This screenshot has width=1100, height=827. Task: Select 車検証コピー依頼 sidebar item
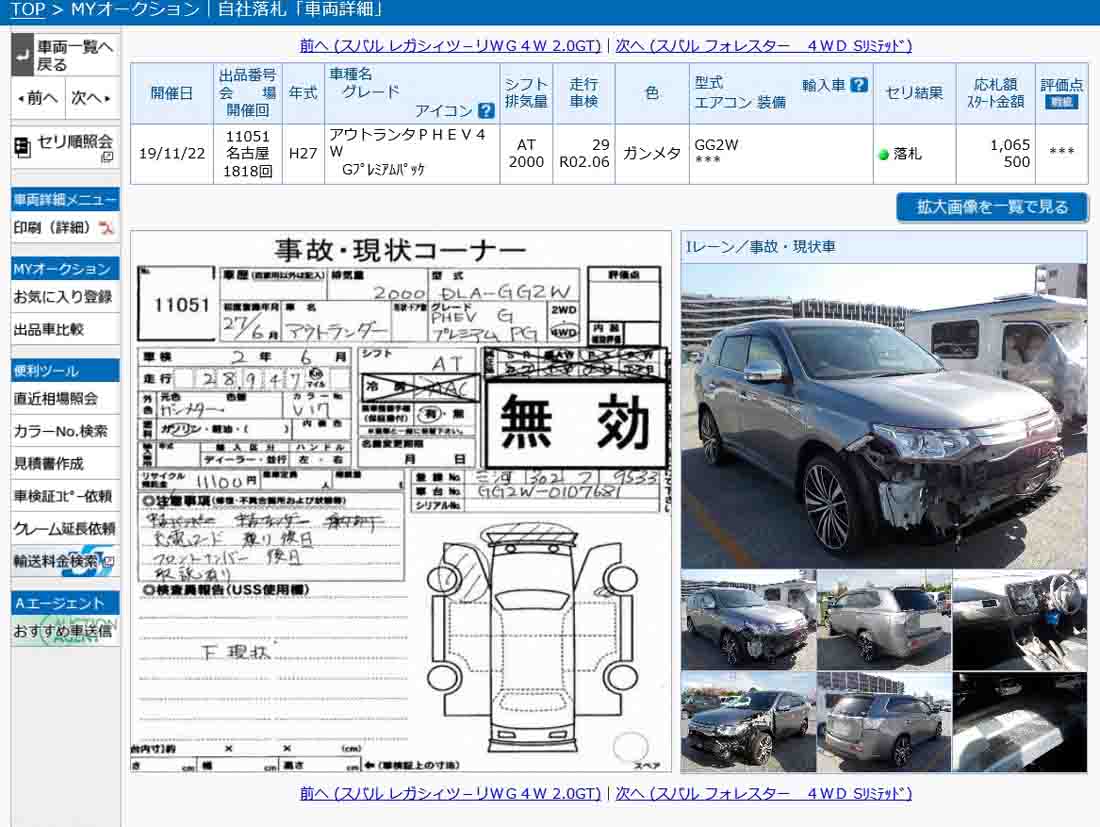pyautogui.click(x=63, y=496)
